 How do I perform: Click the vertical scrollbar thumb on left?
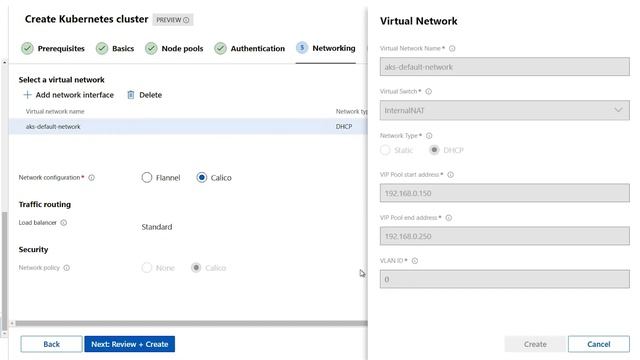point(4,271)
